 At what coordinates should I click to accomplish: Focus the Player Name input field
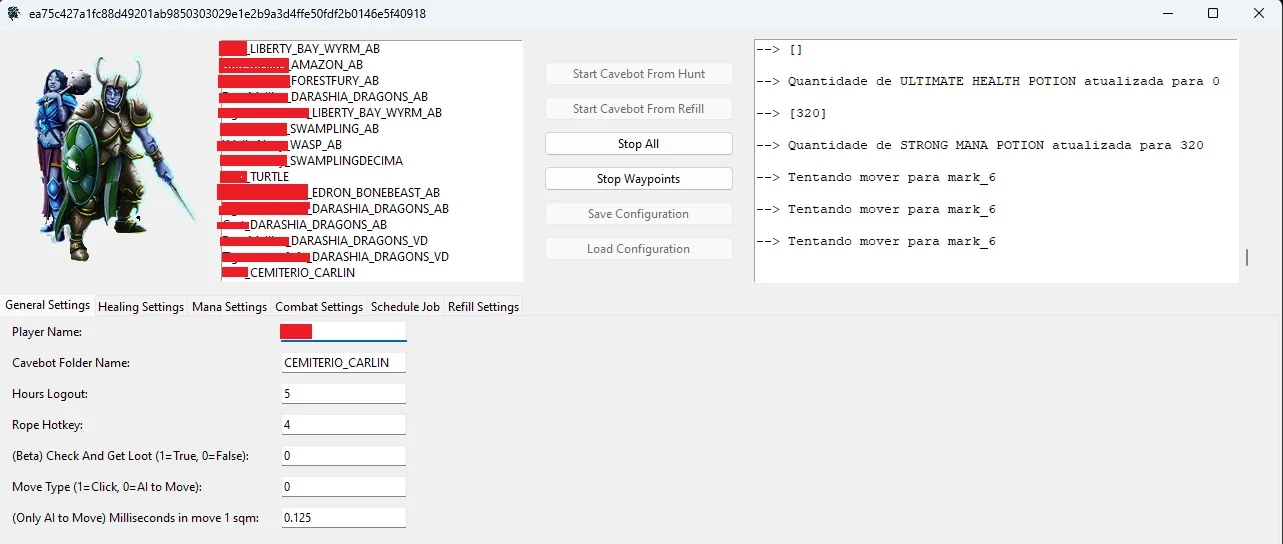pyautogui.click(x=344, y=331)
